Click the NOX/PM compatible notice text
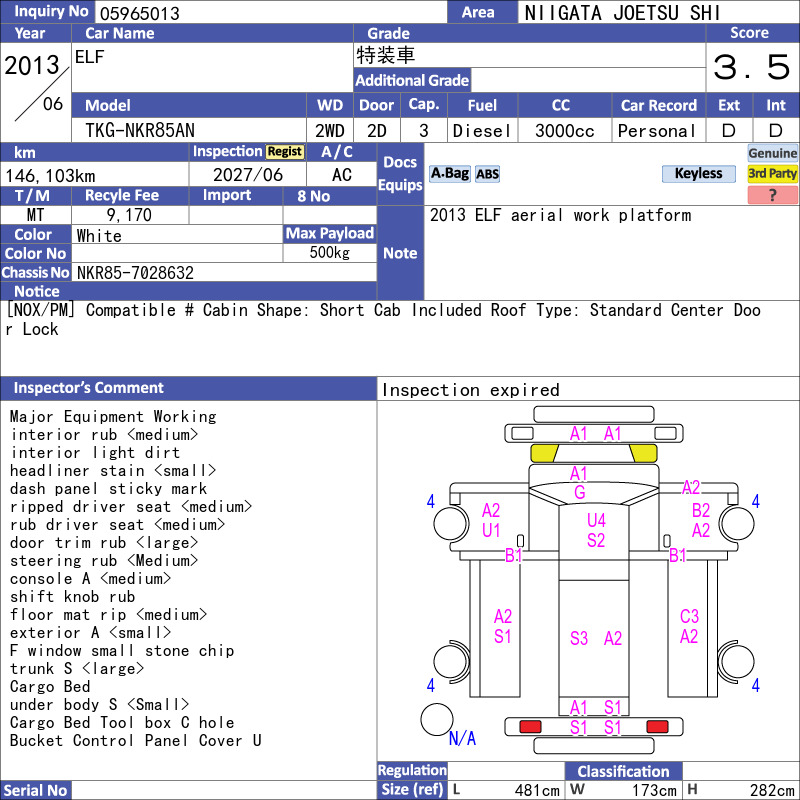Image resolution: width=800 pixels, height=800 pixels. [383, 319]
